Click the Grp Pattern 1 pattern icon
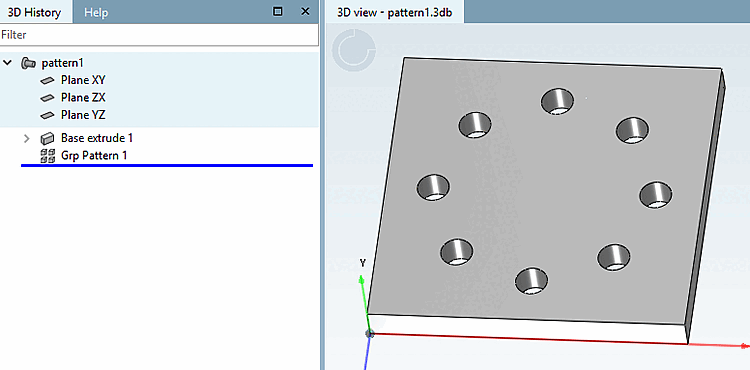Screen dimensions: 750x370 48,155
